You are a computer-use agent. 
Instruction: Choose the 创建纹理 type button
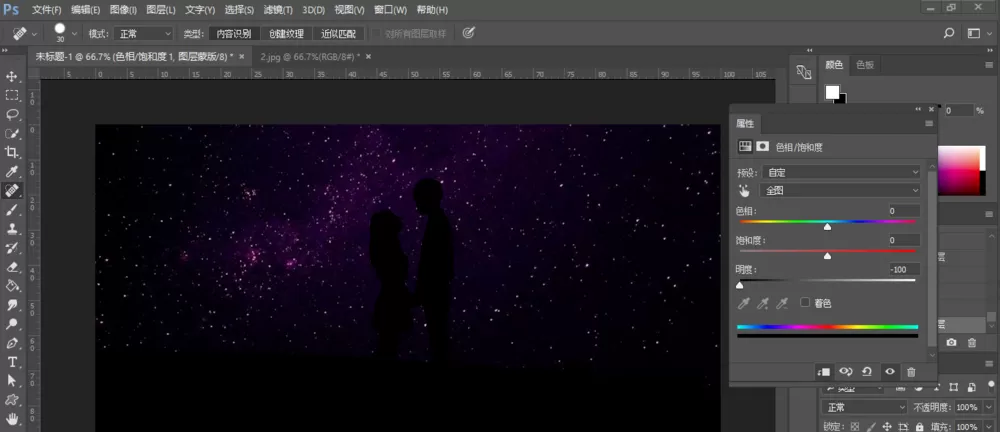[x=286, y=34]
